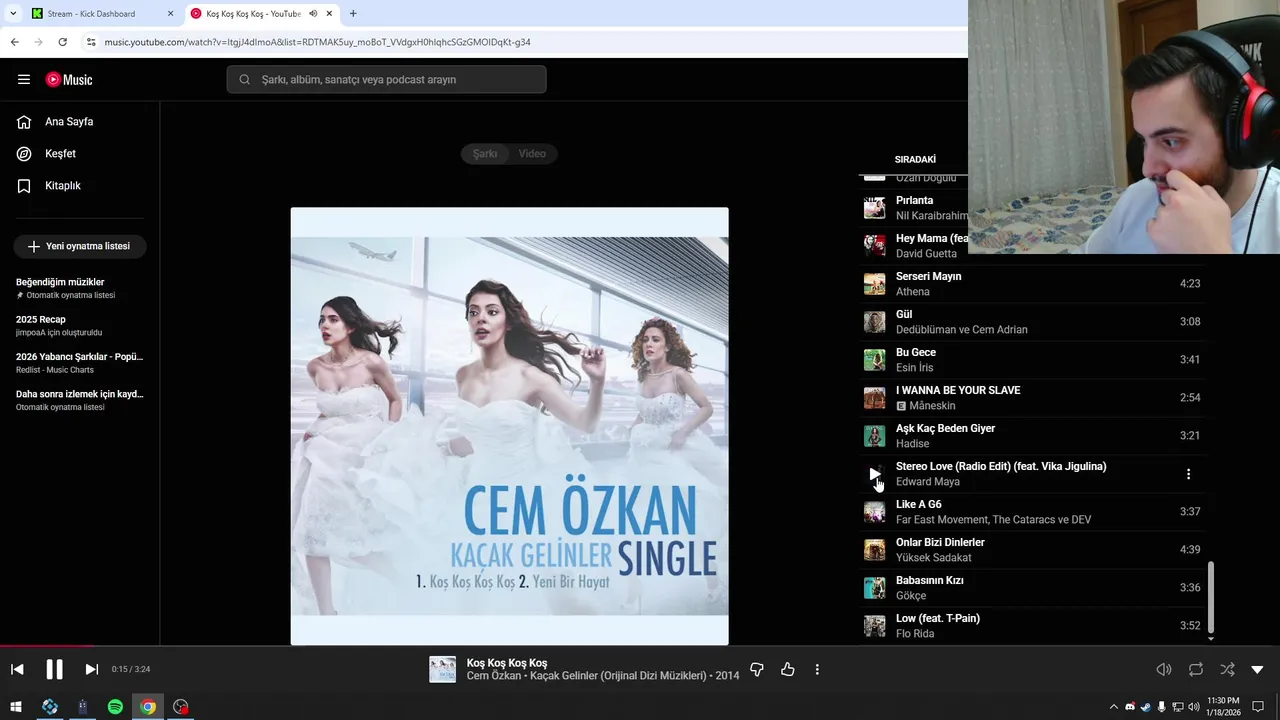Open the player volume control
This screenshot has height=720, width=1280.
tap(1164, 669)
